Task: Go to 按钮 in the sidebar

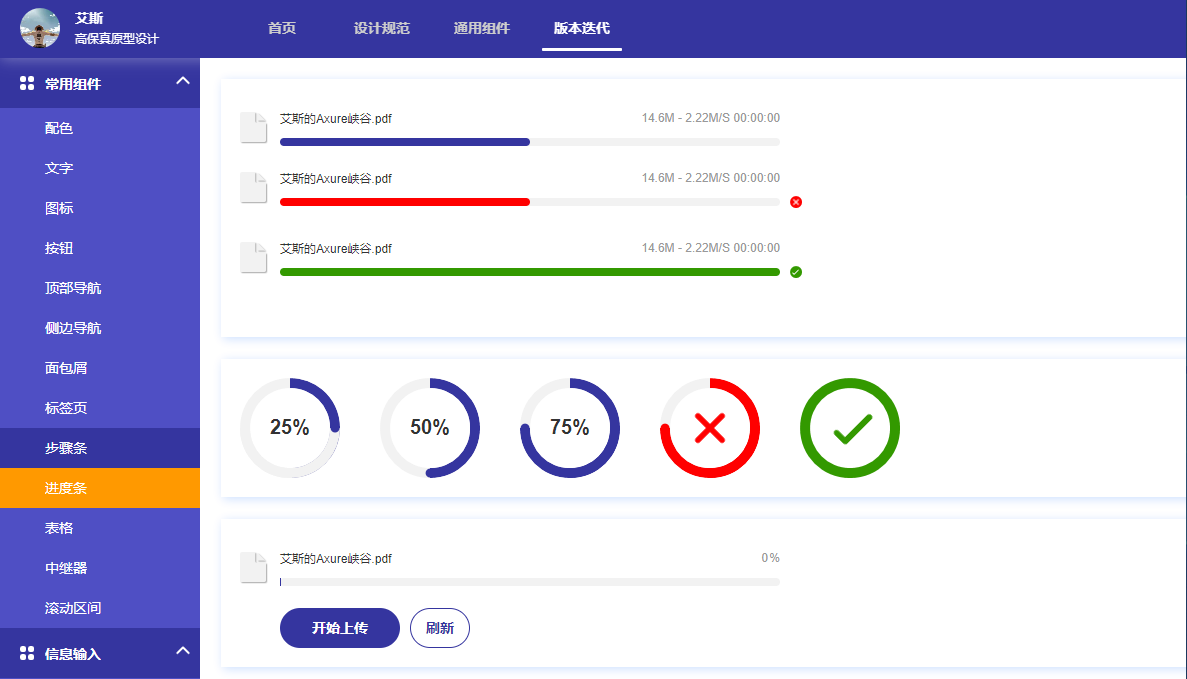Action: coord(100,248)
